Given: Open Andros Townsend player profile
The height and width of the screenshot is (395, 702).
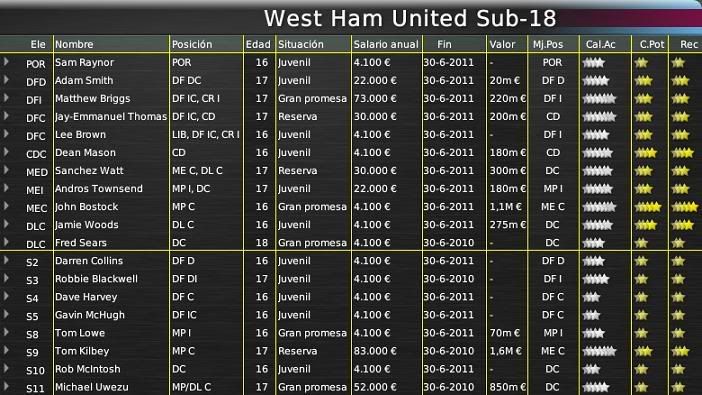Looking at the screenshot, I should (99, 189).
